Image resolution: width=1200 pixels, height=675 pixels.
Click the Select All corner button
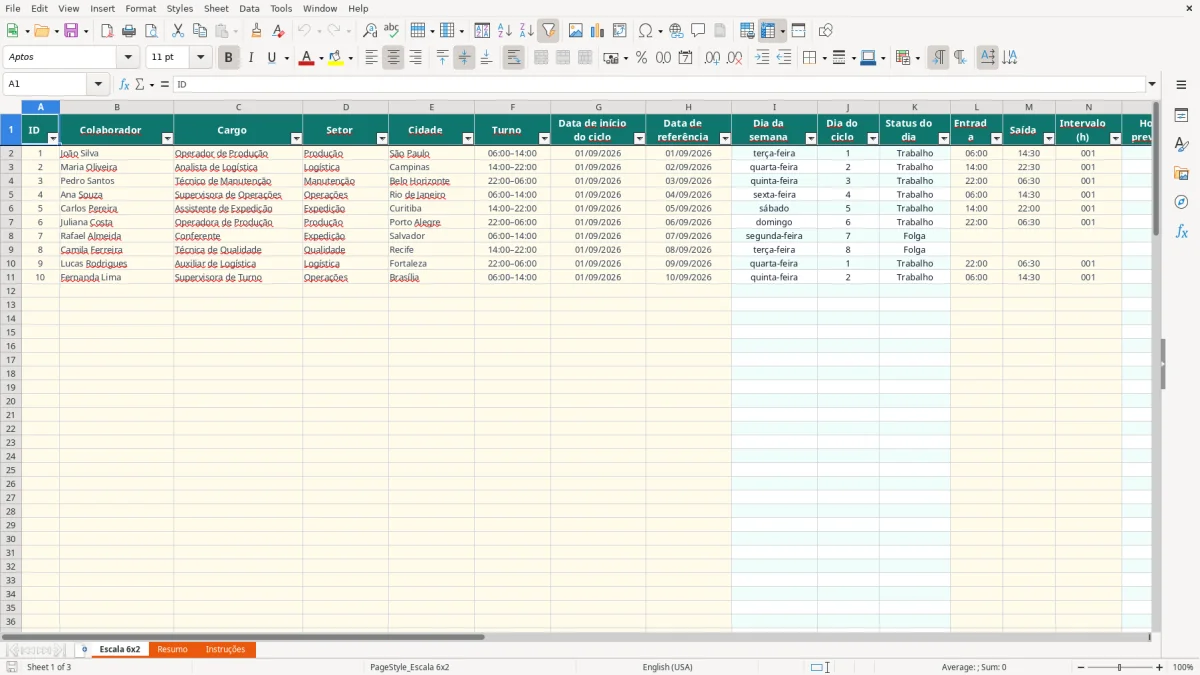tap(11, 107)
